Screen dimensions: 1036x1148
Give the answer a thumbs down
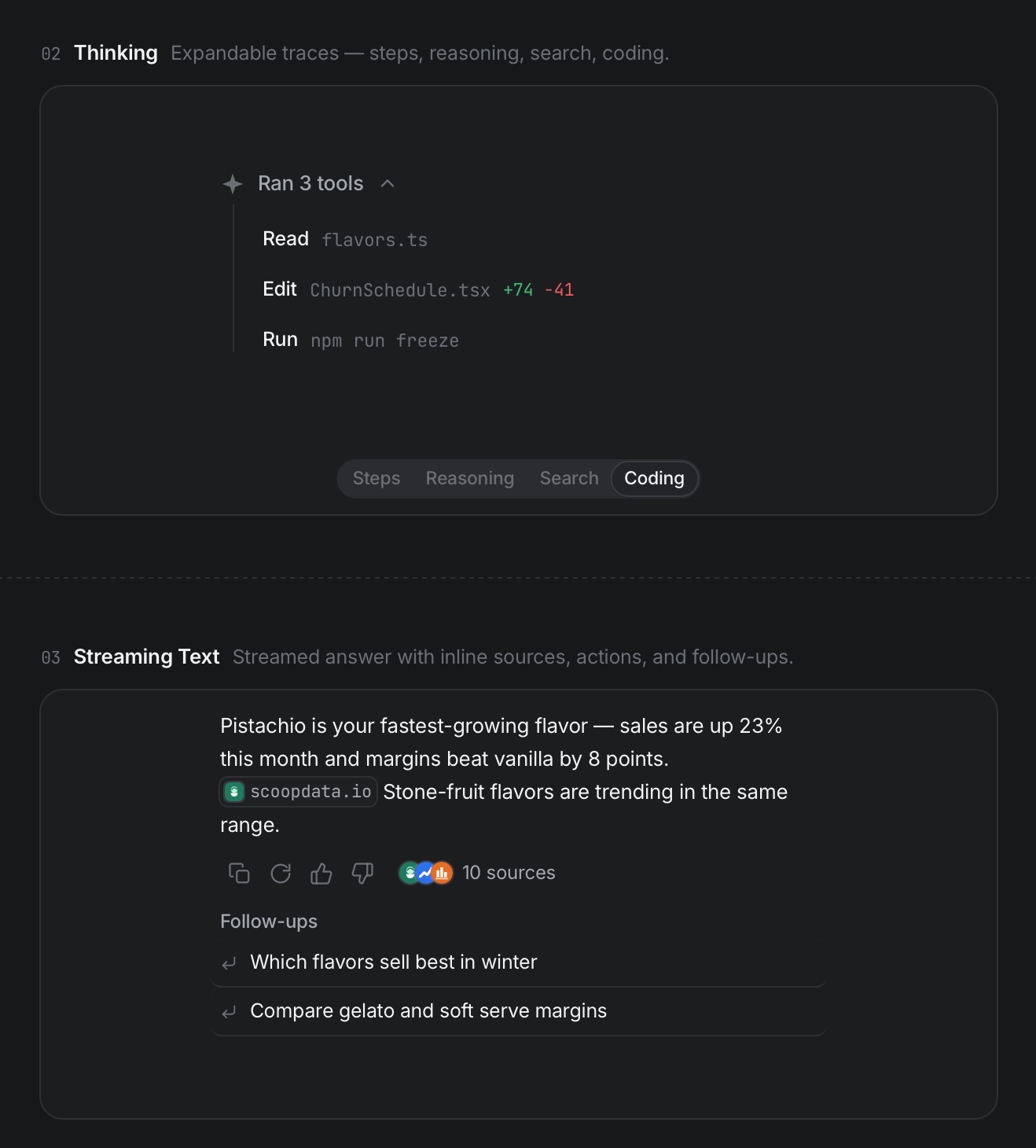tap(362, 873)
